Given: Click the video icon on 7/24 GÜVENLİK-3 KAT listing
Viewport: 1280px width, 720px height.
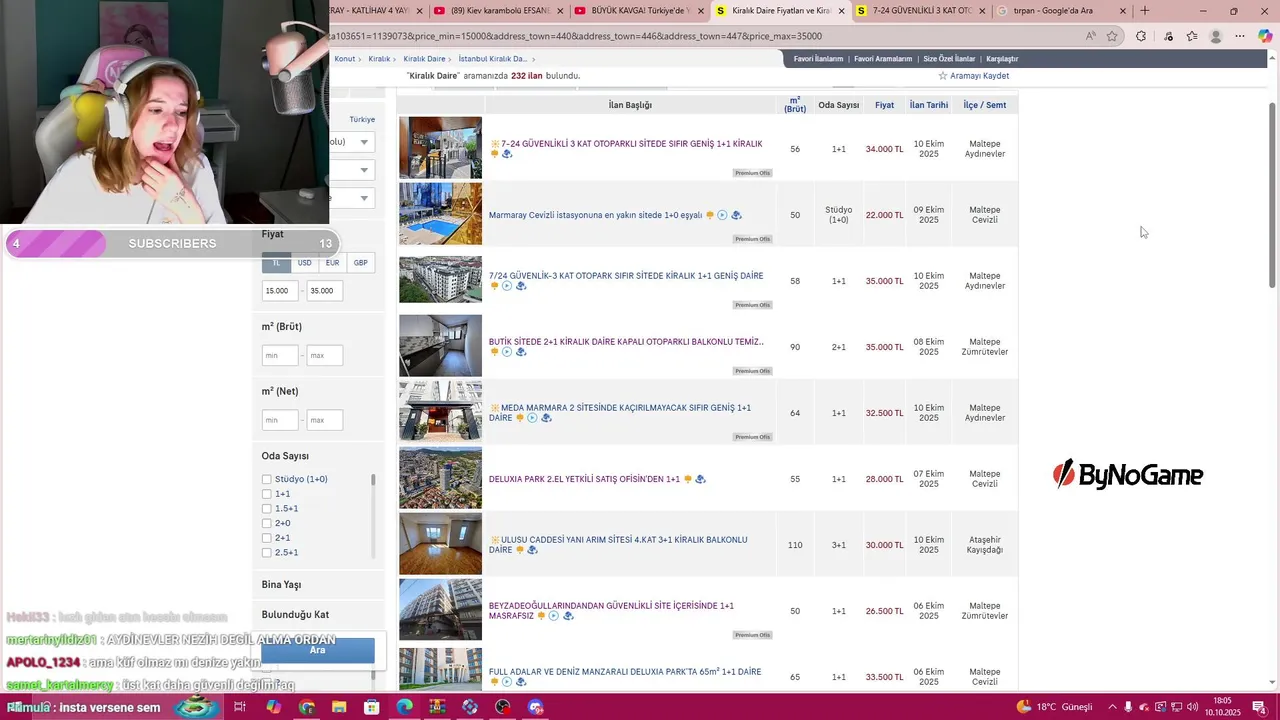Looking at the screenshot, I should [507, 286].
